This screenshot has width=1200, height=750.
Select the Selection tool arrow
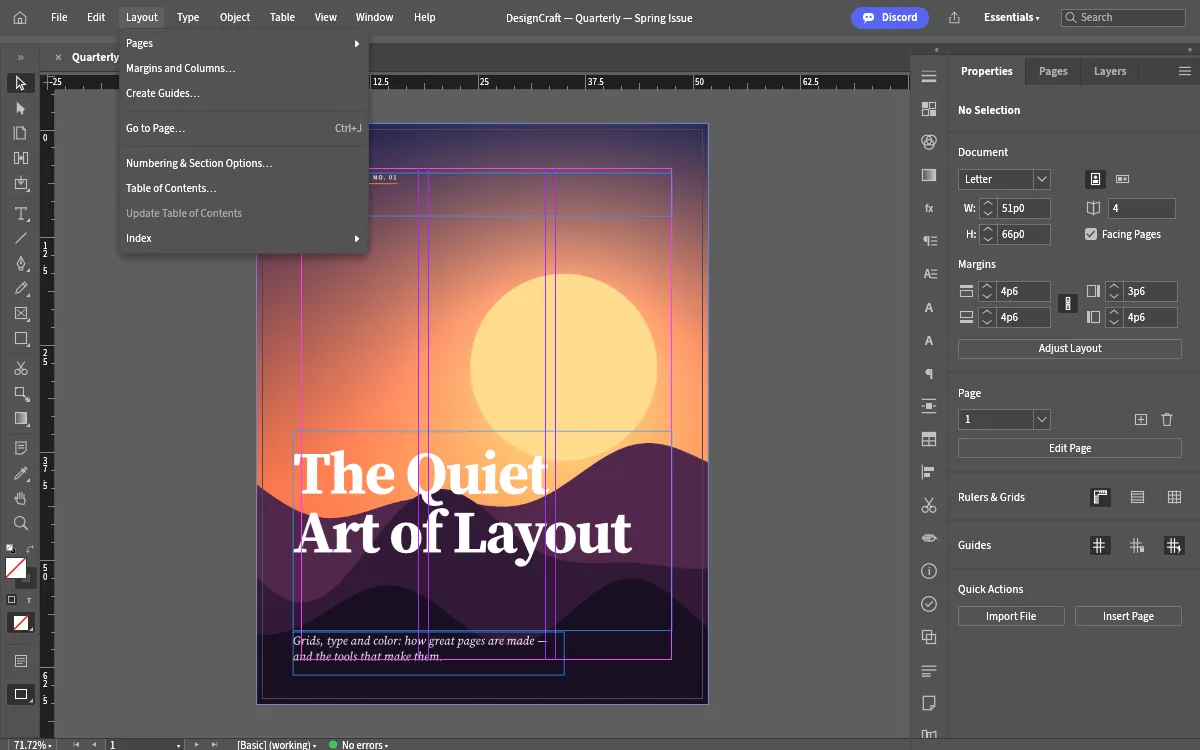click(x=21, y=83)
